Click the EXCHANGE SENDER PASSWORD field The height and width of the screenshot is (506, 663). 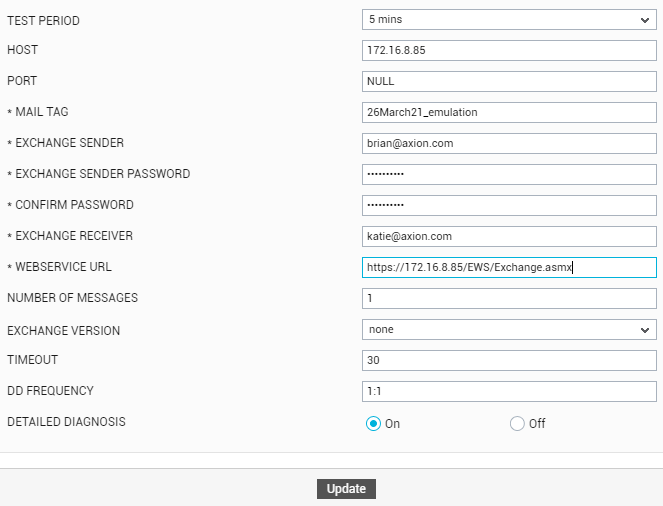(x=509, y=175)
